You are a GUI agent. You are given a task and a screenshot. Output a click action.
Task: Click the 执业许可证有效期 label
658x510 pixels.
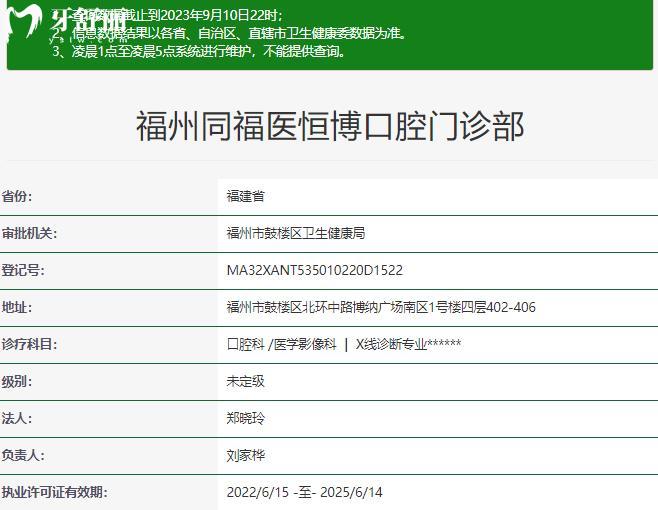(55, 492)
